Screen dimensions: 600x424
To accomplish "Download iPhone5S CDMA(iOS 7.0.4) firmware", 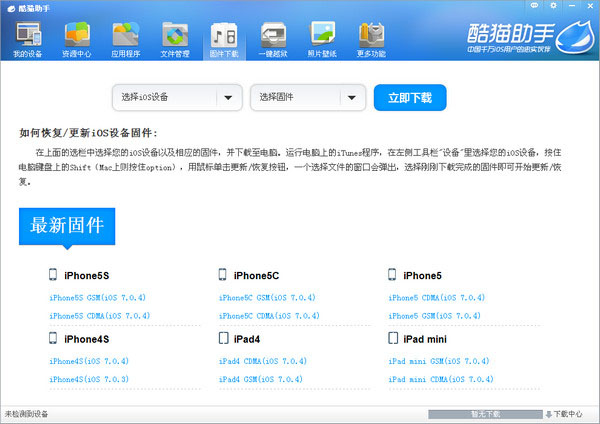I will (99, 316).
